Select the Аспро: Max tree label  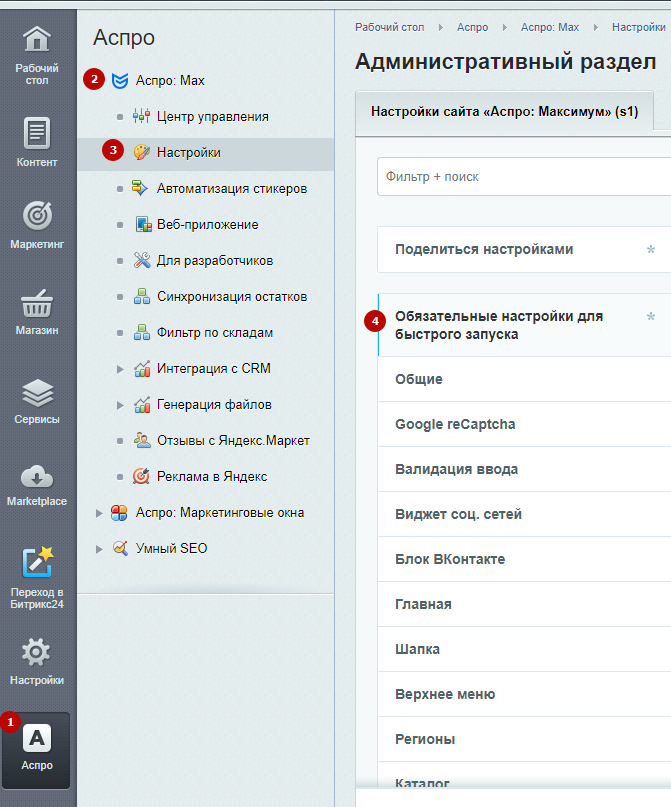click(170, 80)
